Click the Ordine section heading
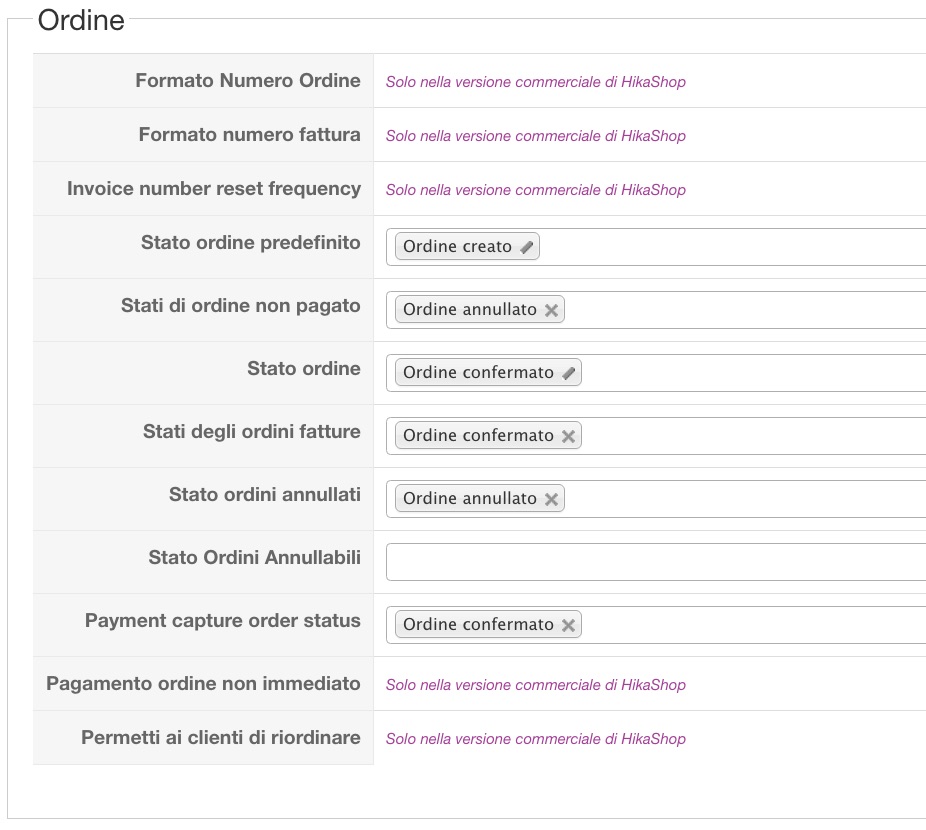 pyautogui.click(x=81, y=20)
